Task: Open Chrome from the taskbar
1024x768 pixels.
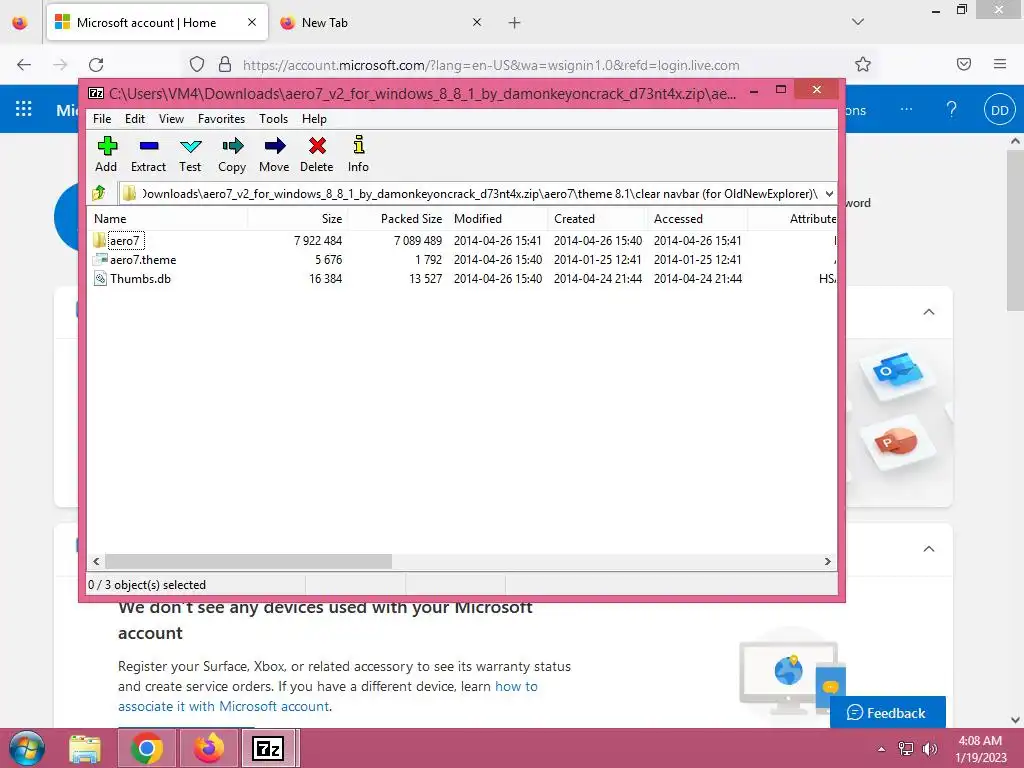Action: [x=147, y=749]
